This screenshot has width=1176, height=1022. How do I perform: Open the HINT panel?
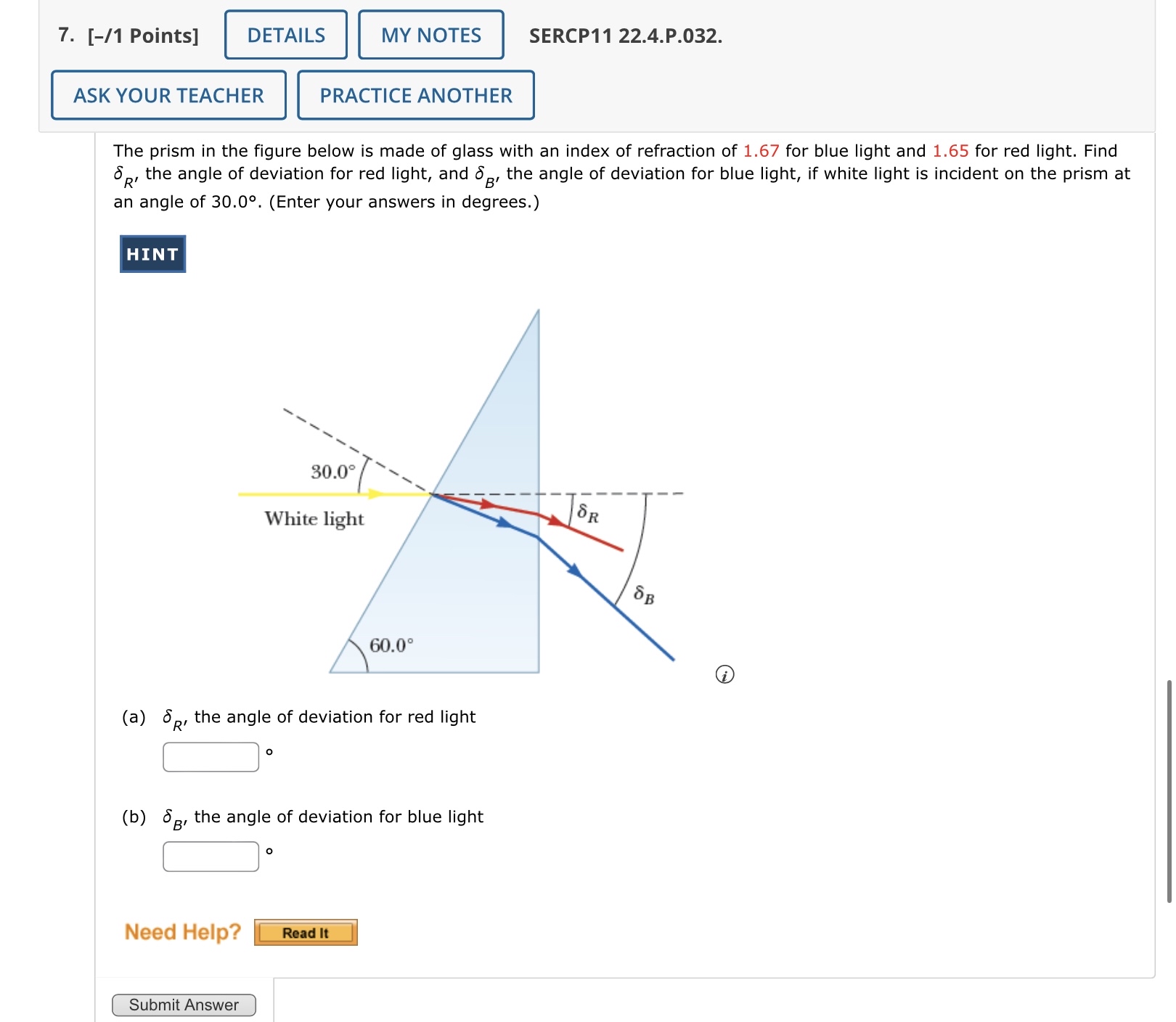pos(151,254)
